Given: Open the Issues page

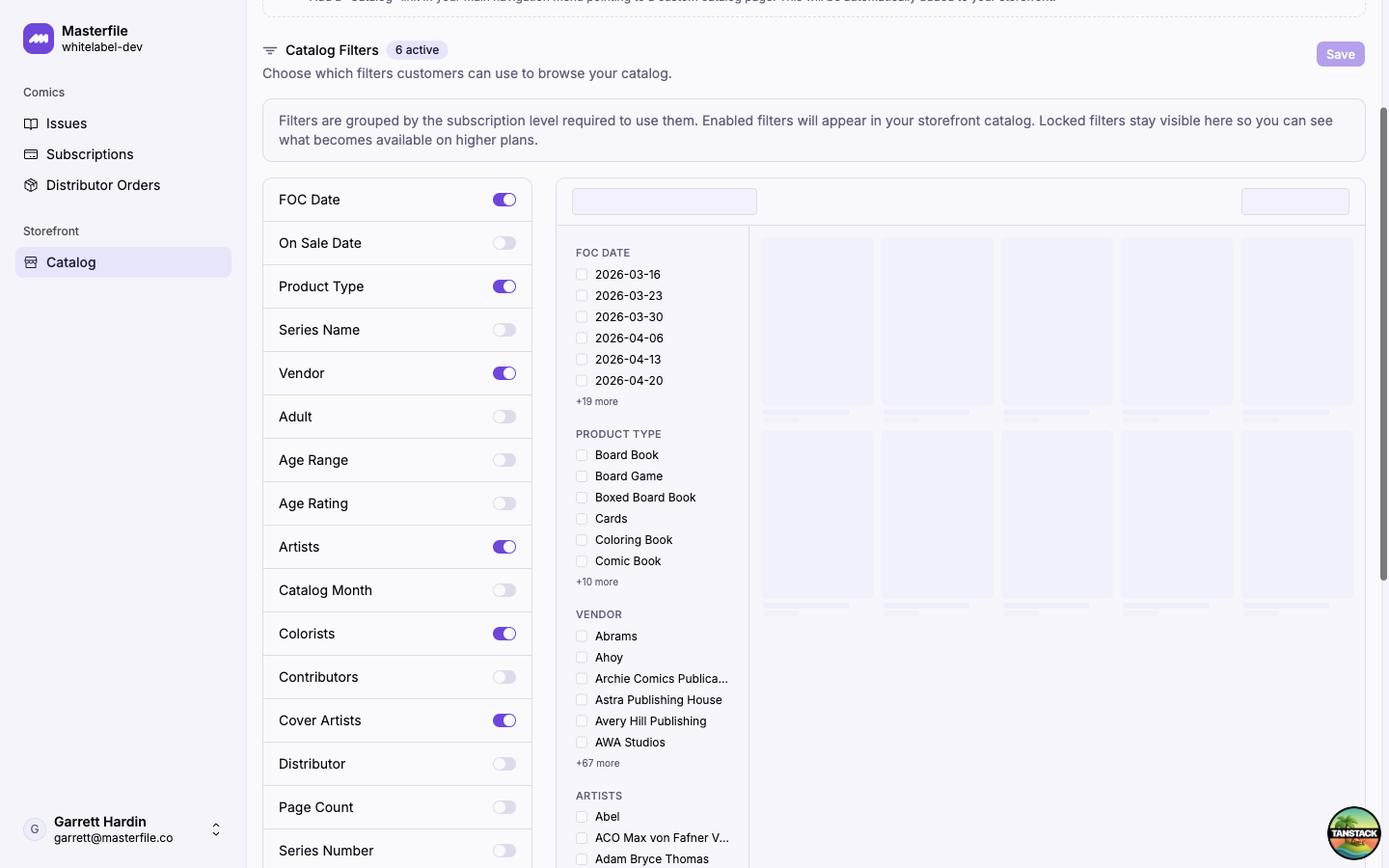Looking at the screenshot, I should tap(123, 123).
